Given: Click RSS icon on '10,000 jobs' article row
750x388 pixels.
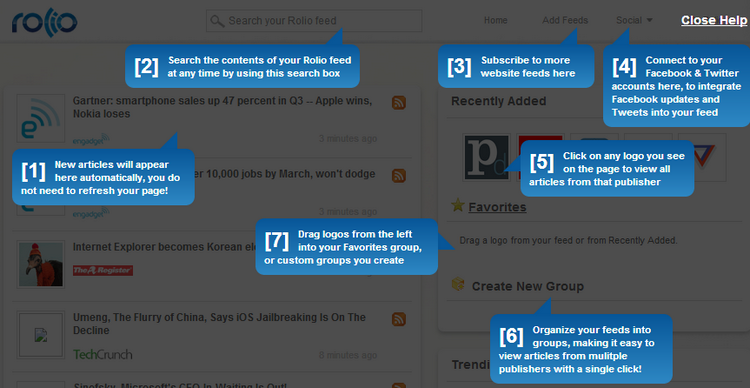Looking at the screenshot, I should 399,176.
